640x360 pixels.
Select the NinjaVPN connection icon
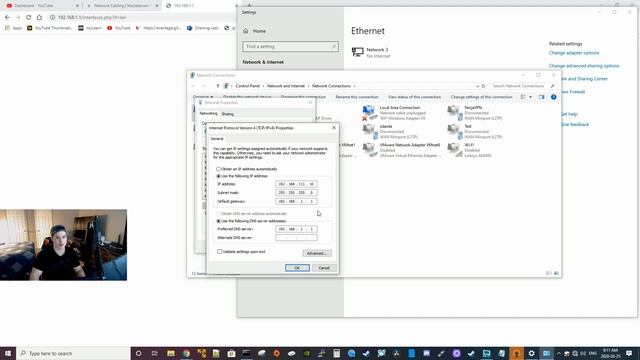(x=454, y=113)
